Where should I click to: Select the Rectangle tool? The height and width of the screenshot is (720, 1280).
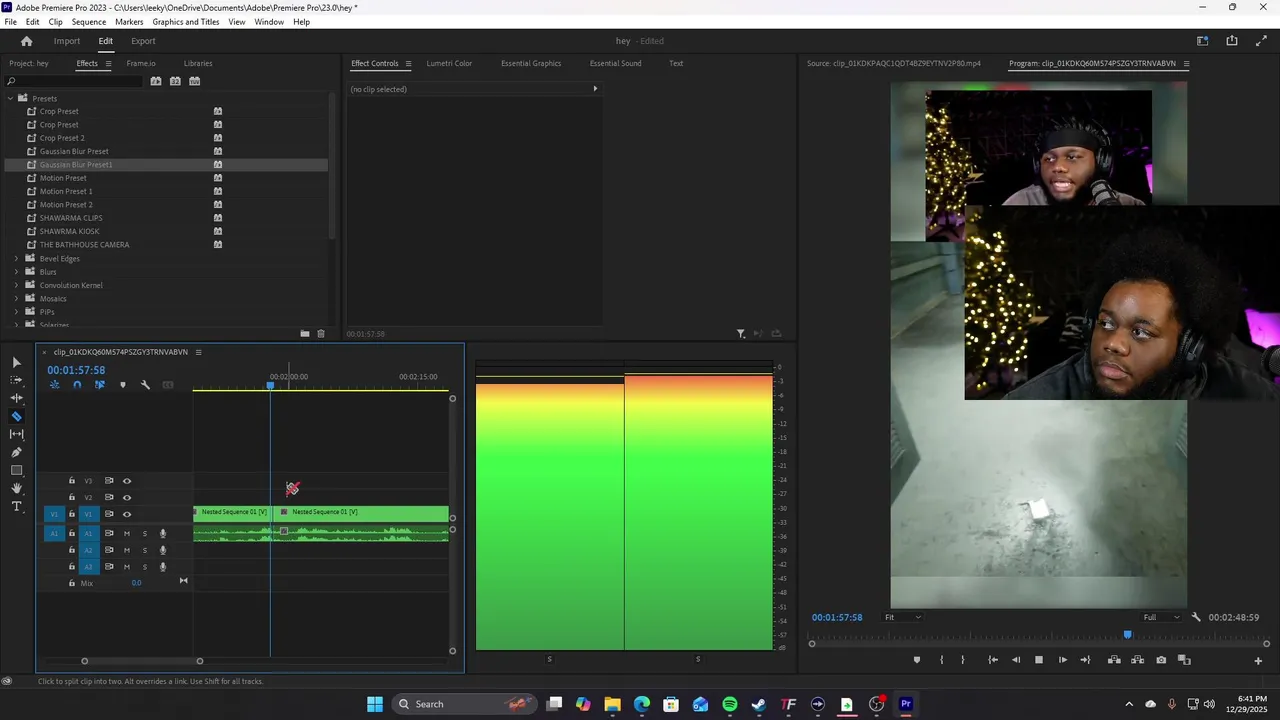point(17,470)
